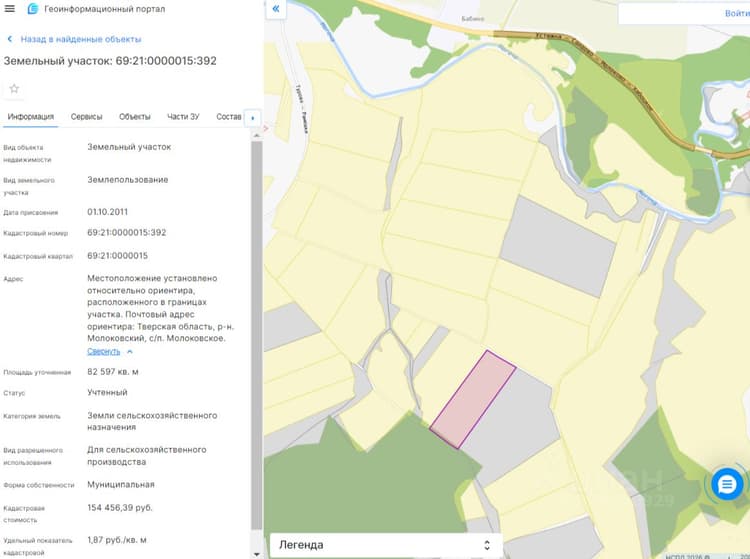Go back using the left chevron icon
This screenshot has height=559, width=750.
click(10, 39)
